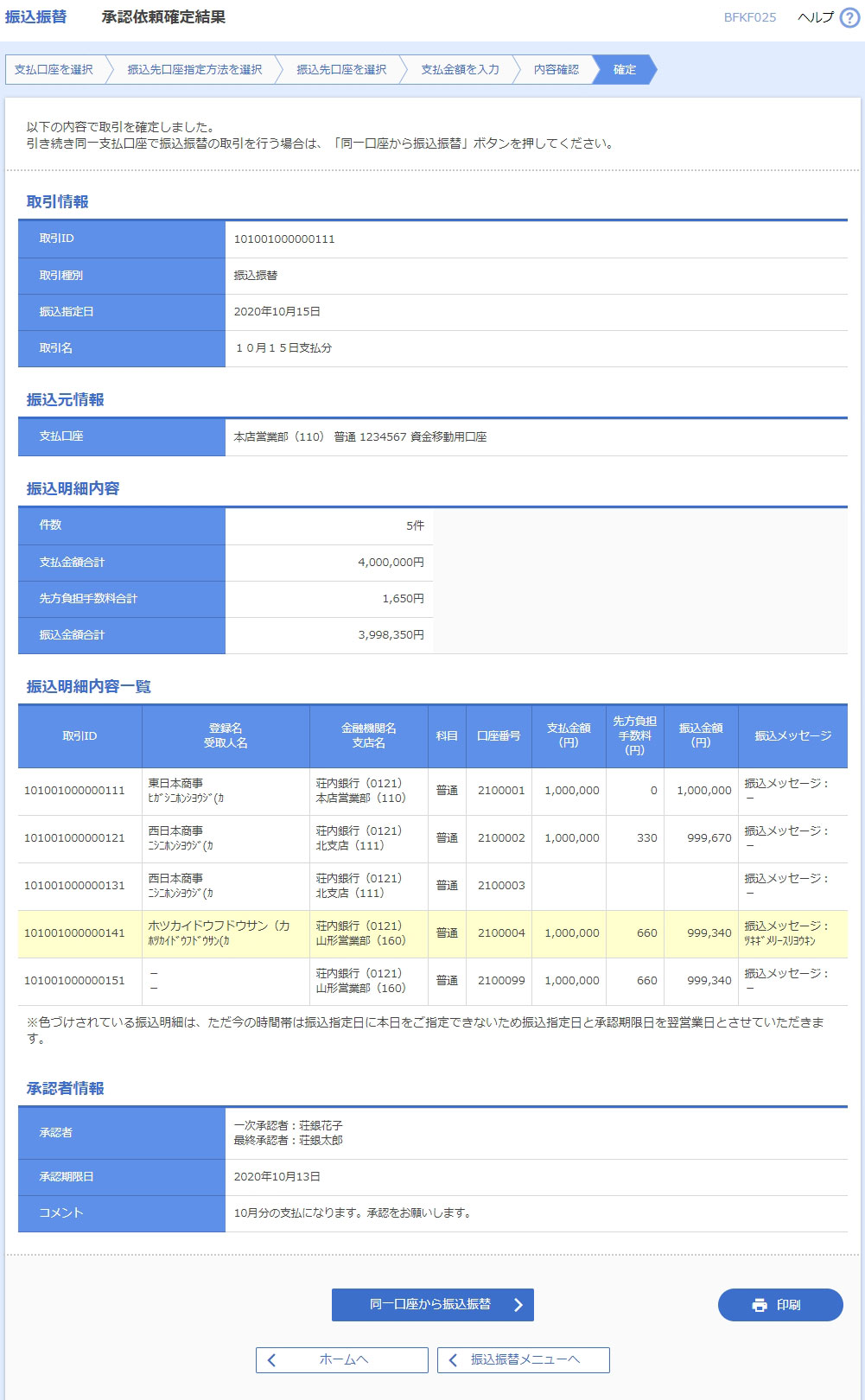
Task: Click account number 2100001
Action: [x=501, y=791]
